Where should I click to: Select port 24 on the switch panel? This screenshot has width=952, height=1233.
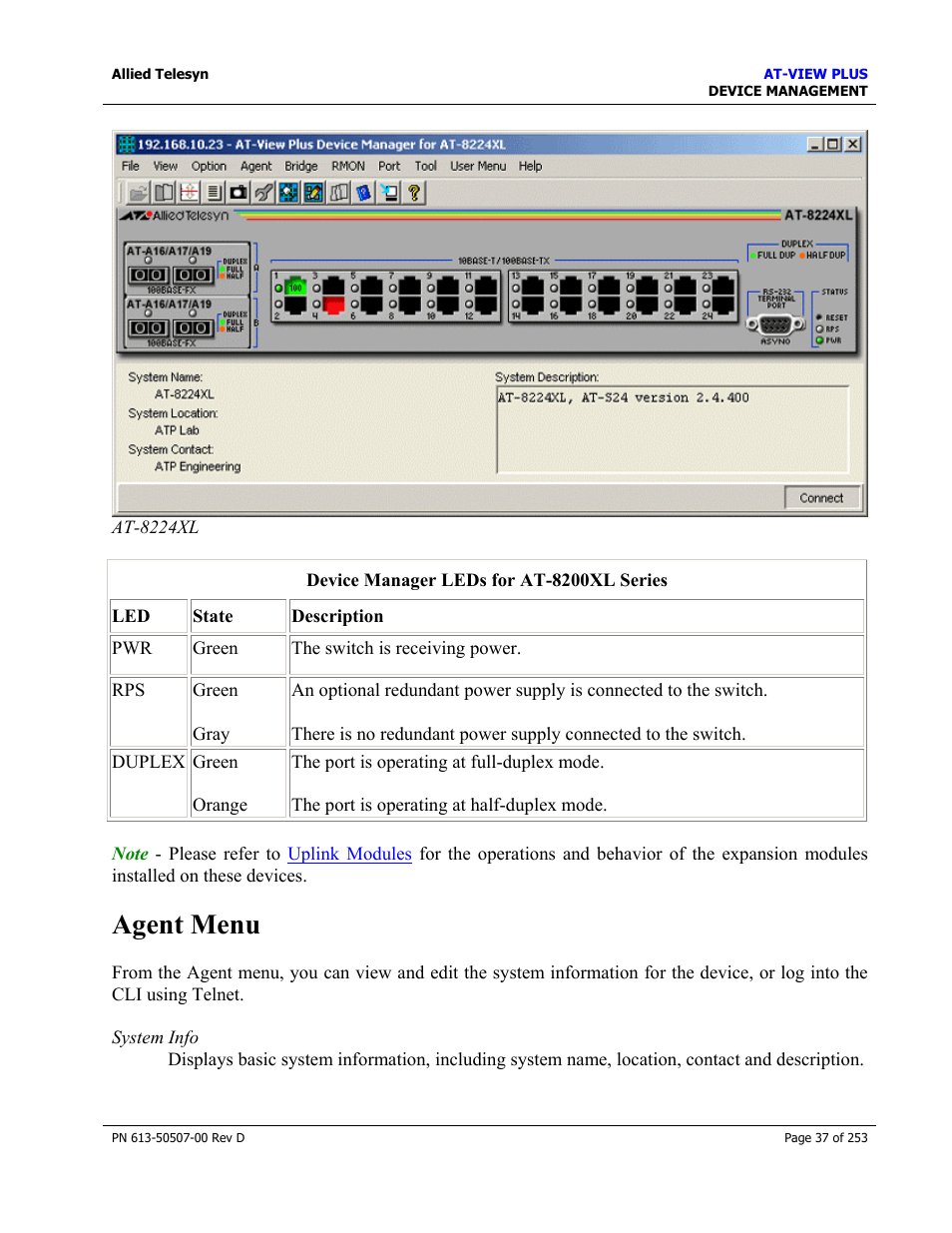point(723,305)
